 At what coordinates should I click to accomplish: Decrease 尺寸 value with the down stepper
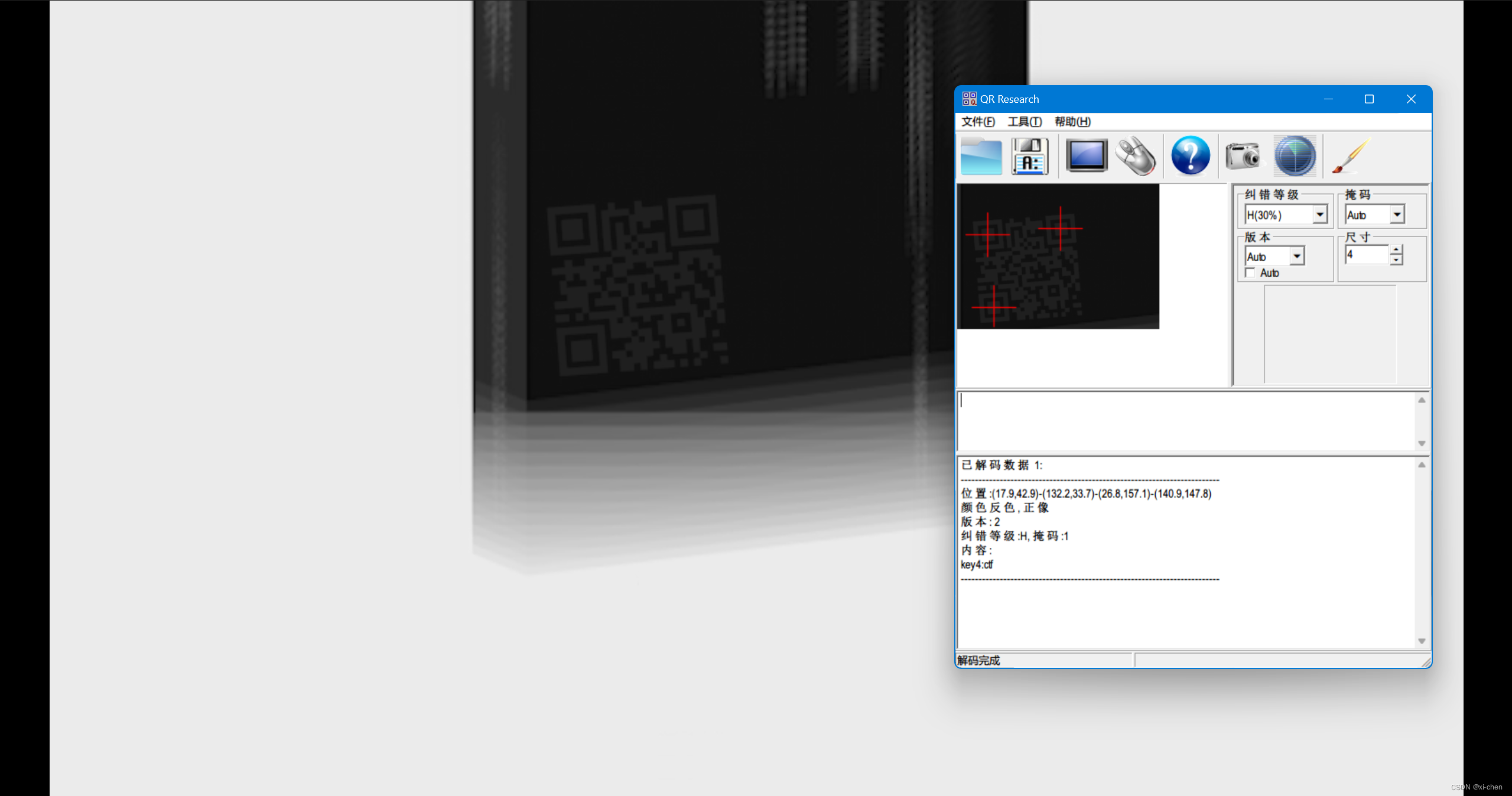click(x=1395, y=260)
